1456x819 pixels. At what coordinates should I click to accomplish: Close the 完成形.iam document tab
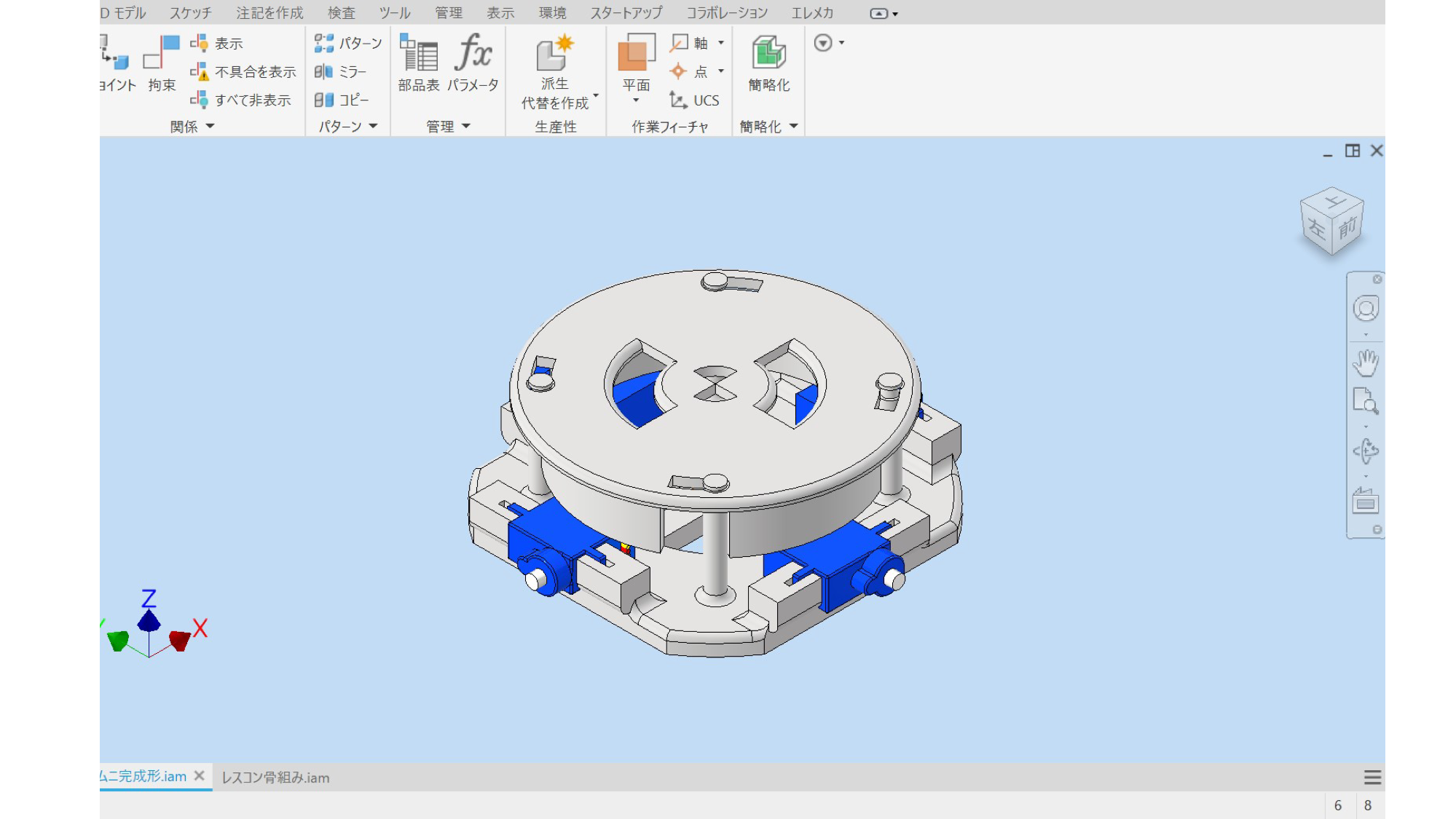point(199,776)
